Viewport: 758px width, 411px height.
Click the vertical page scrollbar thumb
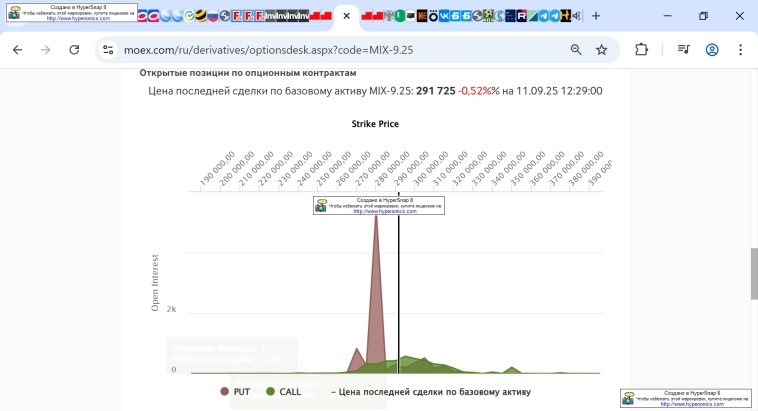pyautogui.click(x=752, y=272)
